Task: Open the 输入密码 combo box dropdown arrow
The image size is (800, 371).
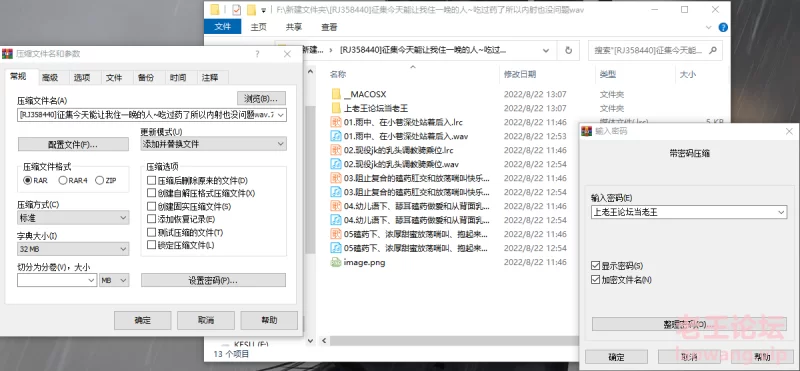Action: point(781,212)
